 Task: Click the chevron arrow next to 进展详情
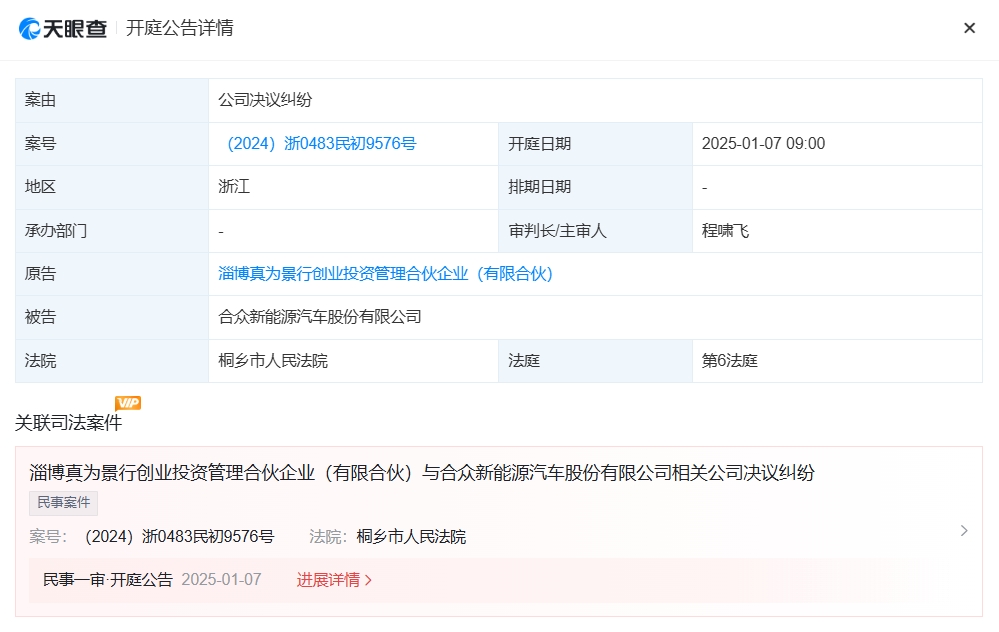368,580
